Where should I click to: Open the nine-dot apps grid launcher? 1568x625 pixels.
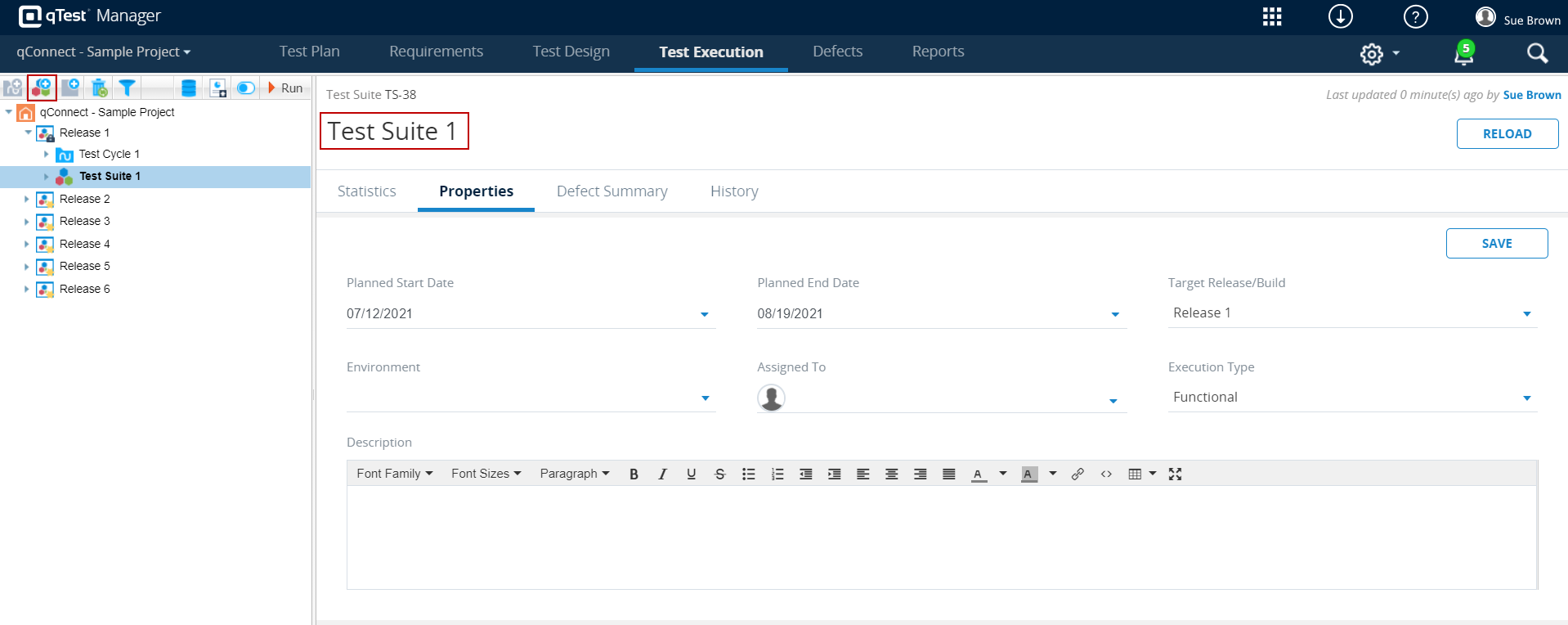coord(1272,17)
